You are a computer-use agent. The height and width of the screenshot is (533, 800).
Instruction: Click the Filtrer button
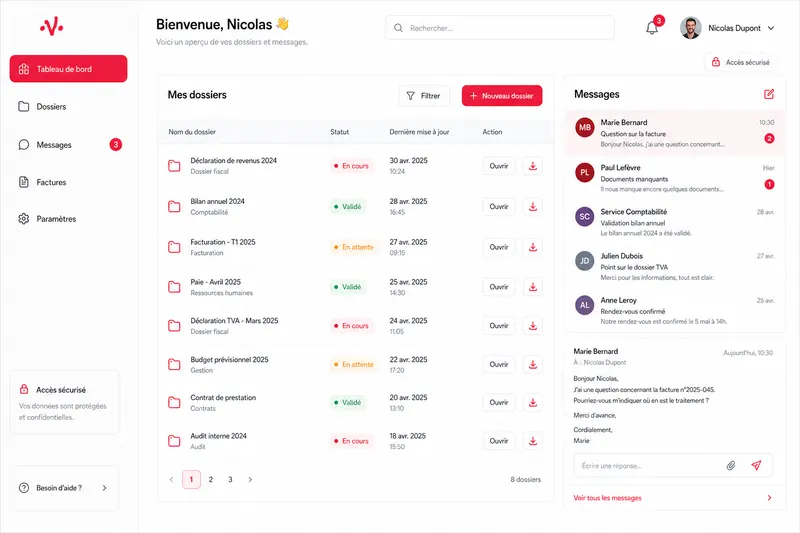pos(424,96)
